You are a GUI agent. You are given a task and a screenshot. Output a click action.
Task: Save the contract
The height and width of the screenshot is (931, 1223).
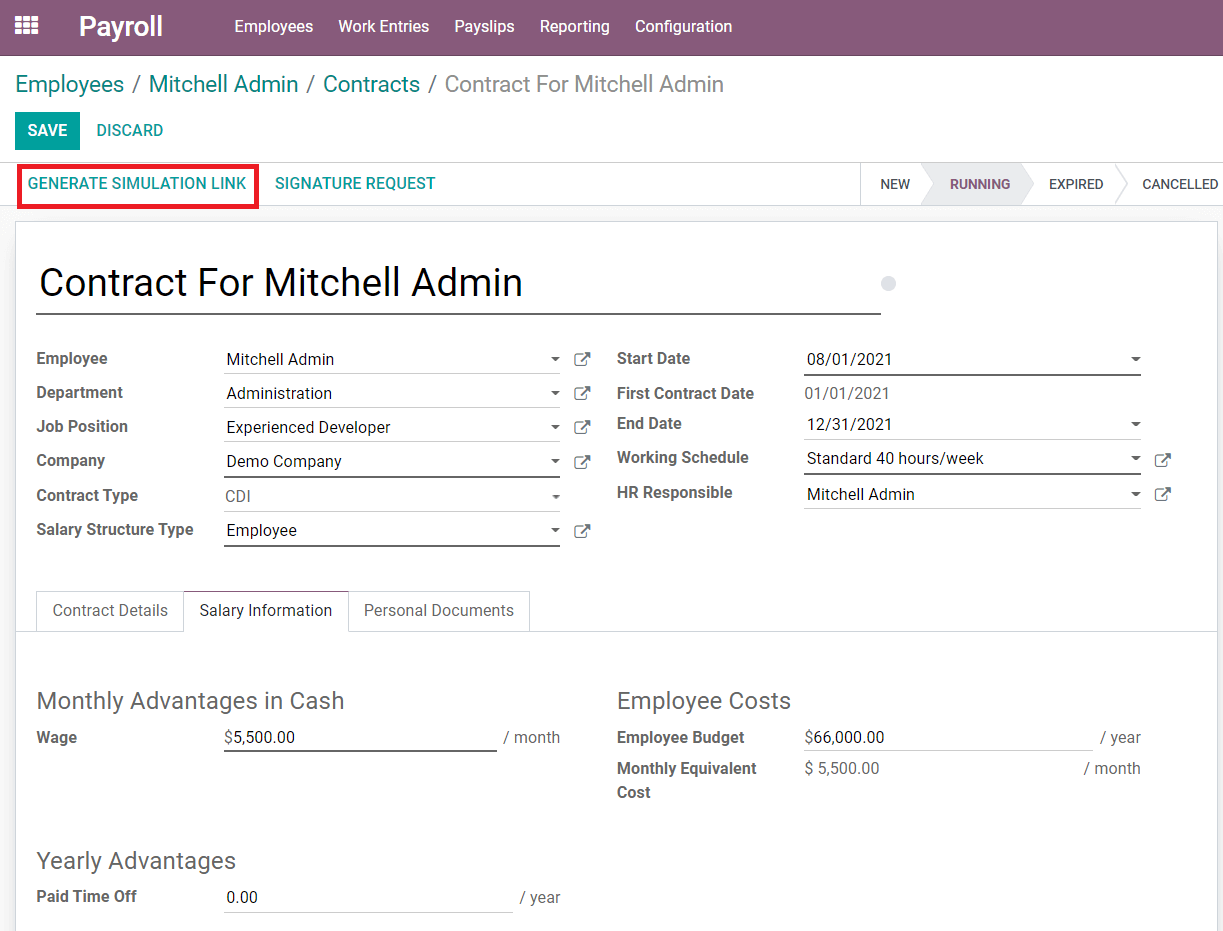click(x=47, y=131)
